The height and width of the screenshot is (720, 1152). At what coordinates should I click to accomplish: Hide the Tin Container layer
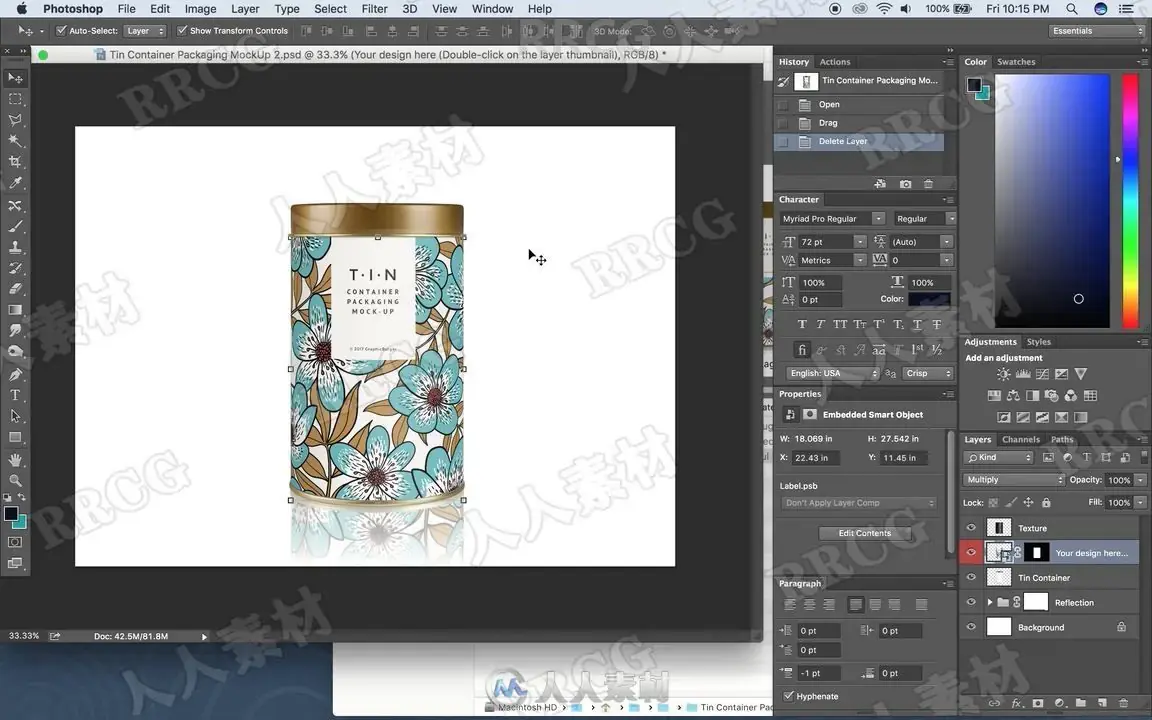pos(971,577)
